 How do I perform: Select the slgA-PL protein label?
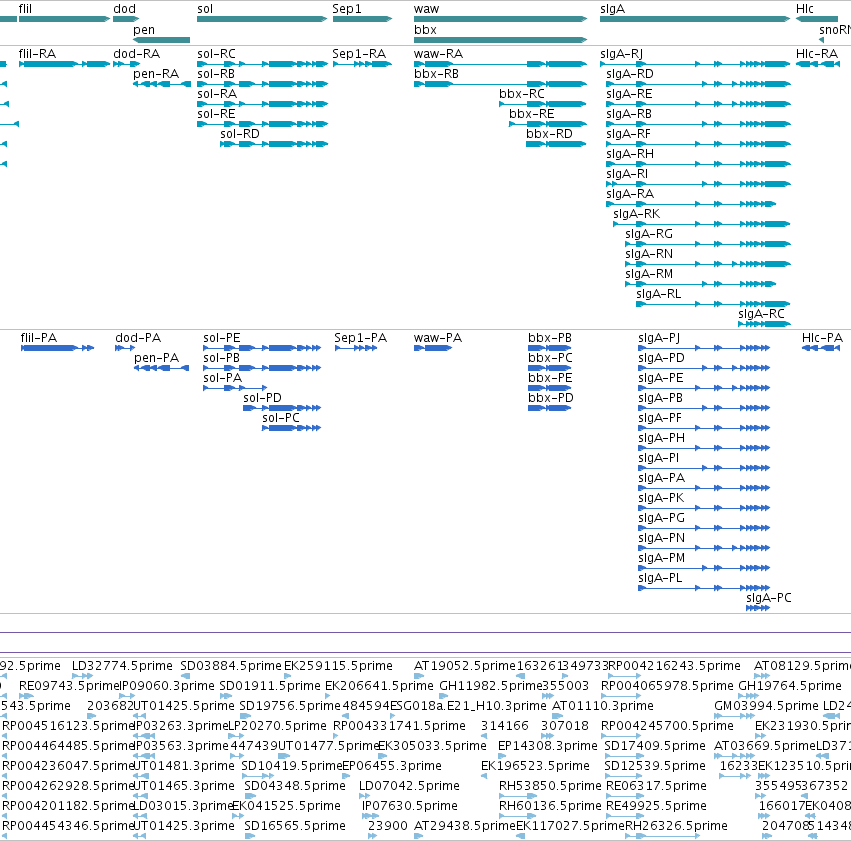click(x=660, y=578)
